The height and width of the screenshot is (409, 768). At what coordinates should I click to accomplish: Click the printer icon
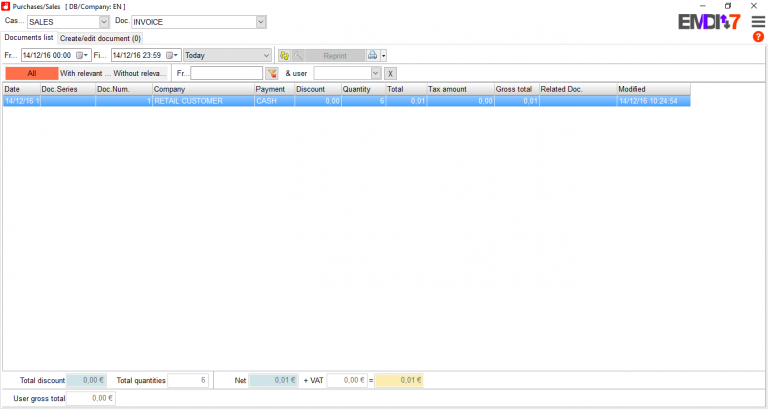tap(373, 55)
